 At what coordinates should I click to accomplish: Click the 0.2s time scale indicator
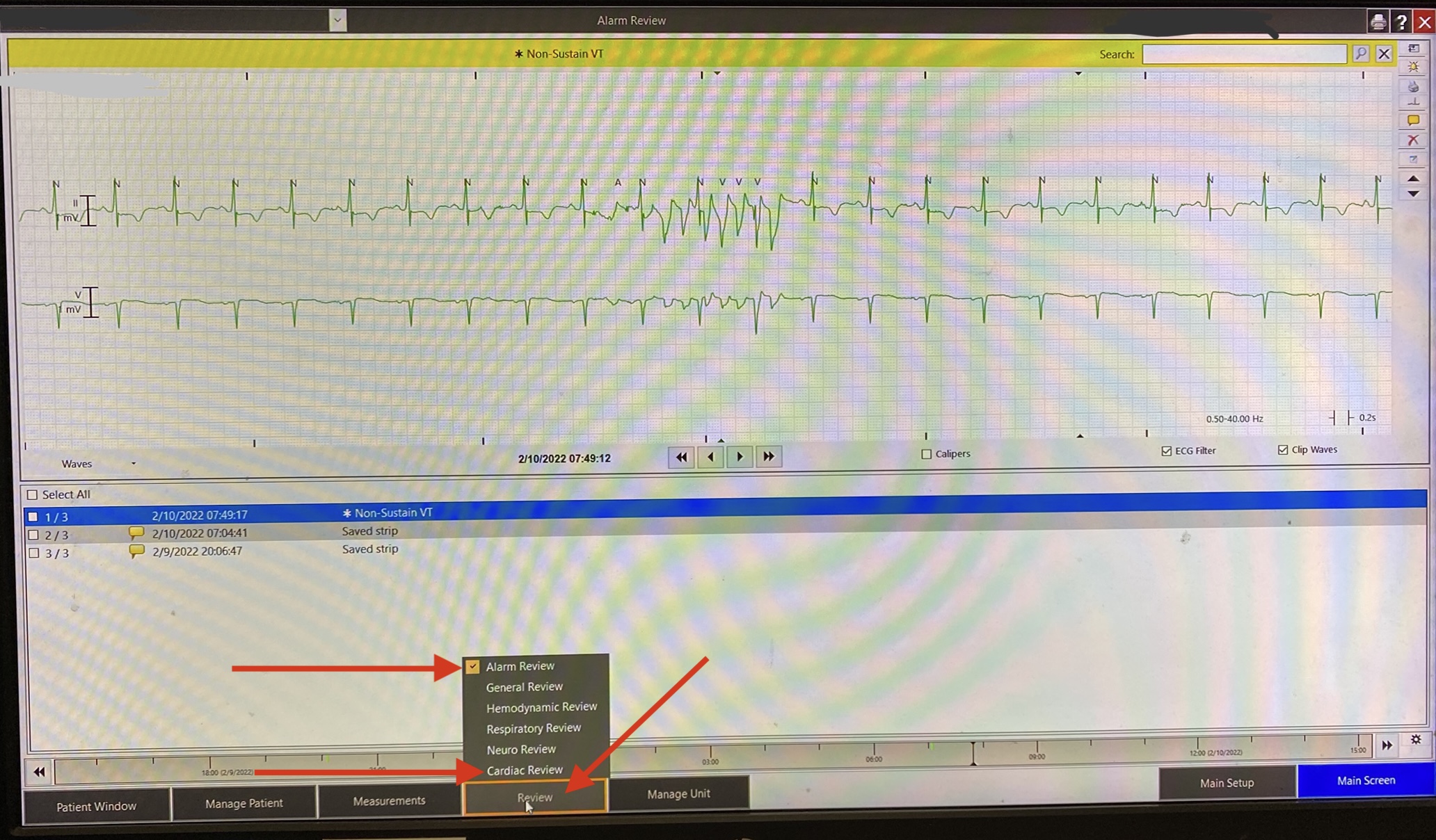coord(1353,418)
